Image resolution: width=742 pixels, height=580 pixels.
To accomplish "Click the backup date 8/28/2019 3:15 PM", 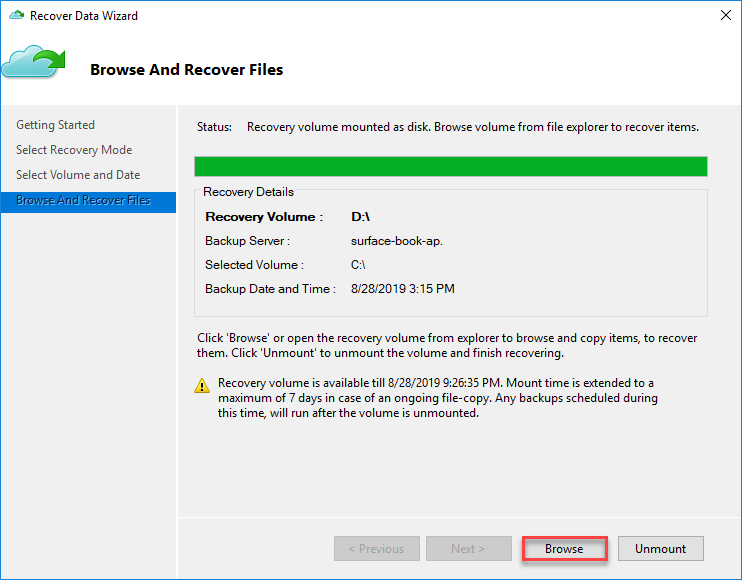I will (x=403, y=289).
